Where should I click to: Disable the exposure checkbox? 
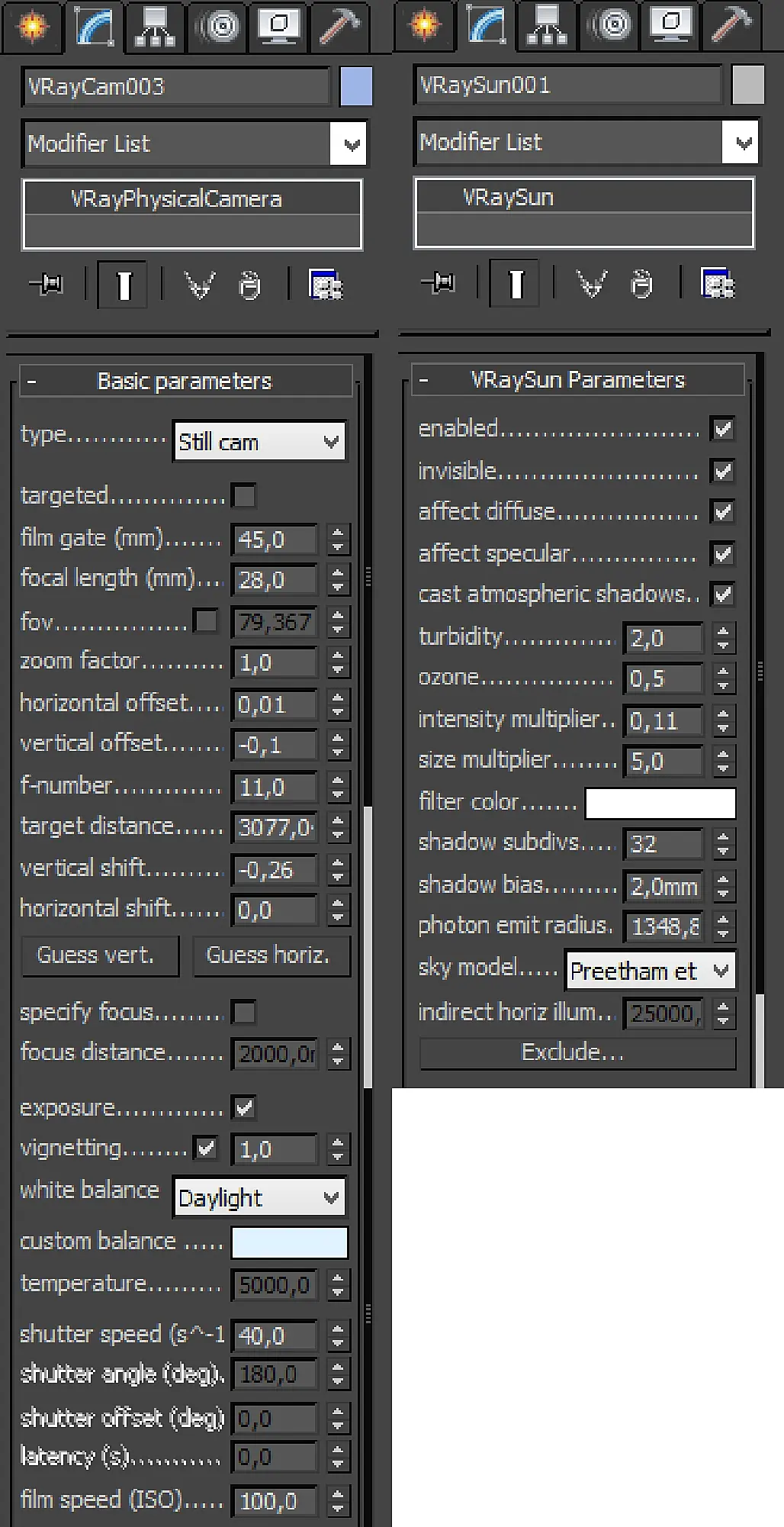click(244, 1108)
